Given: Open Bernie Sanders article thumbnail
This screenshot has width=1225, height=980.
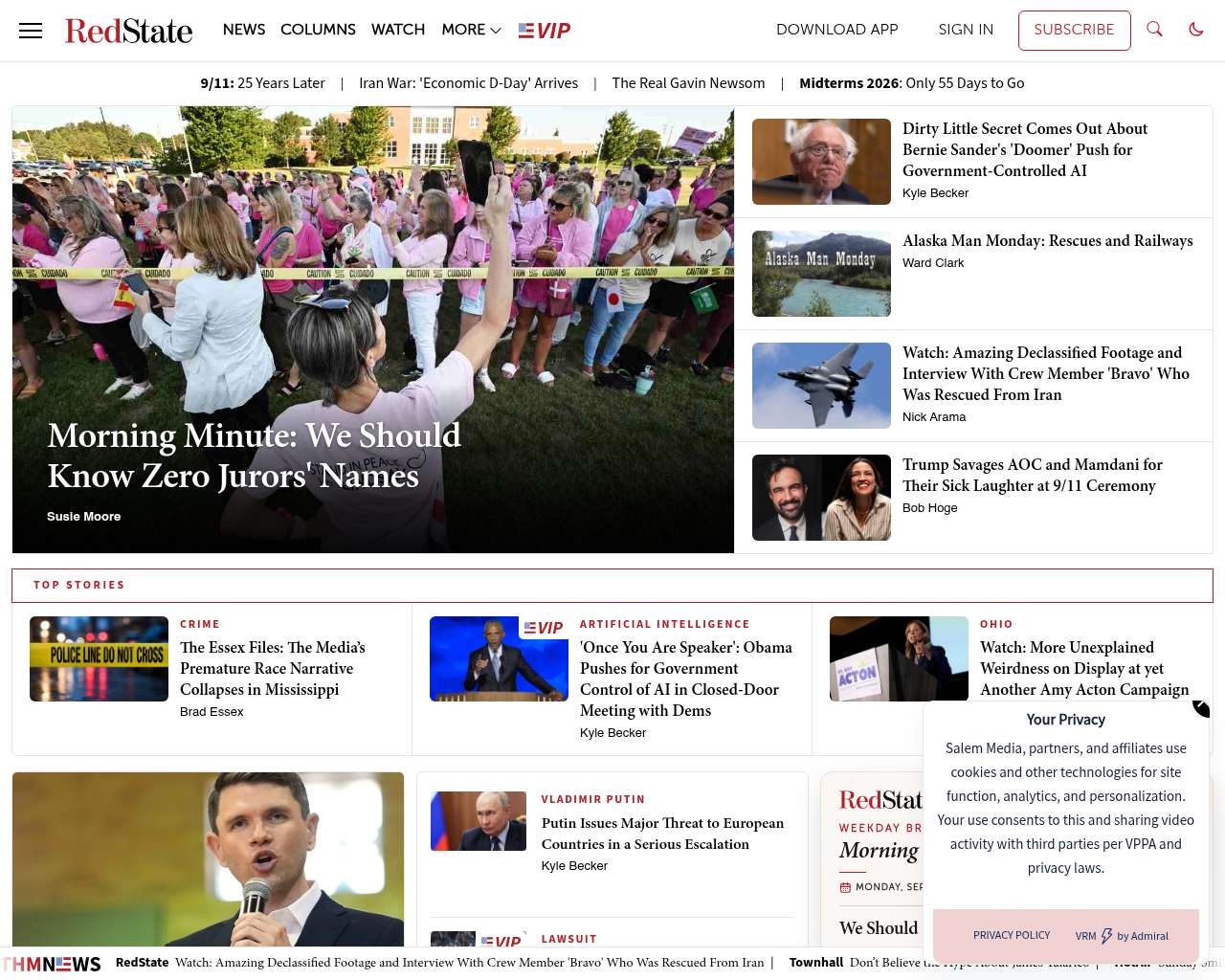Looking at the screenshot, I should [x=821, y=162].
